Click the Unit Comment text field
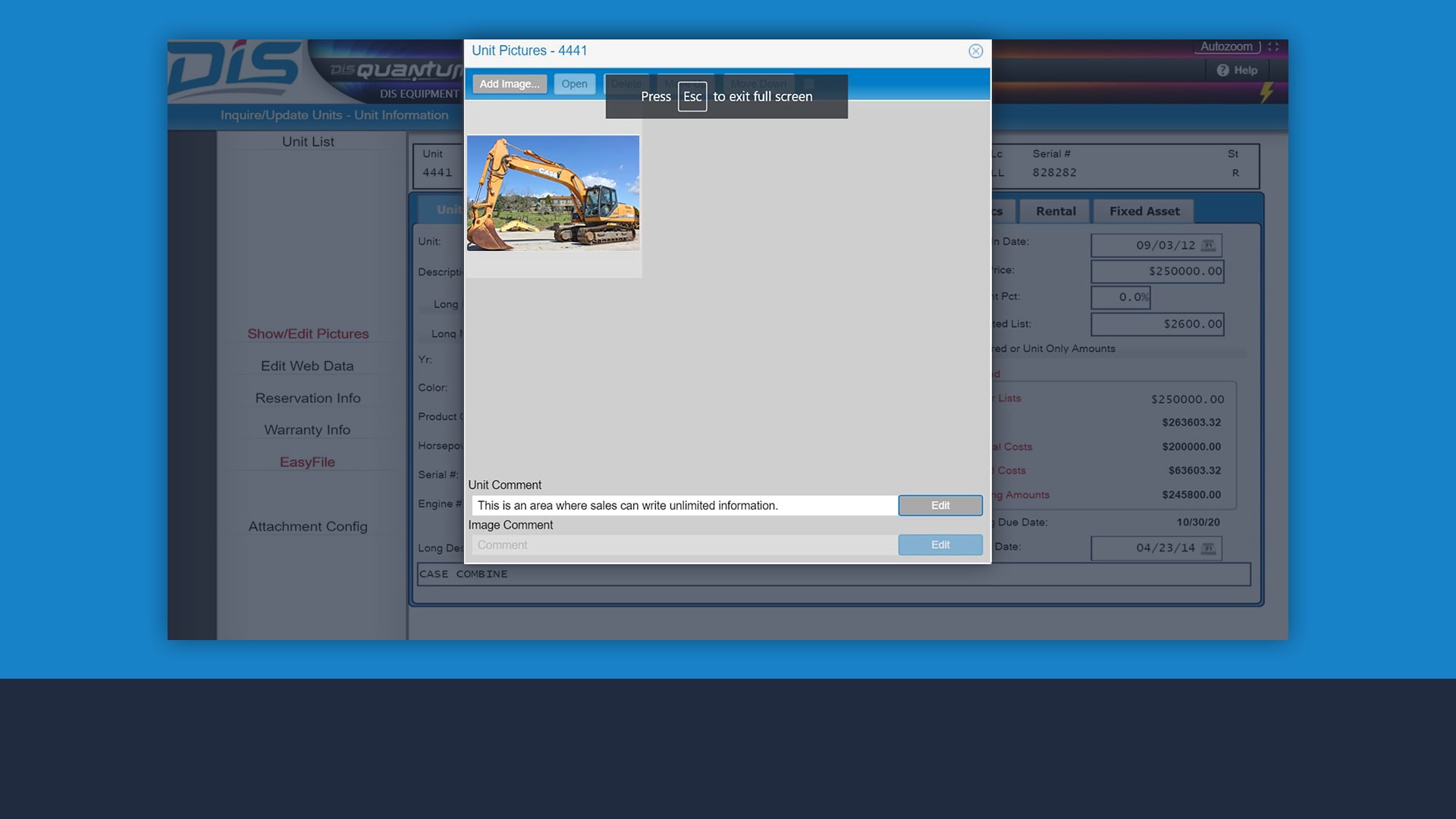This screenshot has height=819, width=1456. [684, 505]
